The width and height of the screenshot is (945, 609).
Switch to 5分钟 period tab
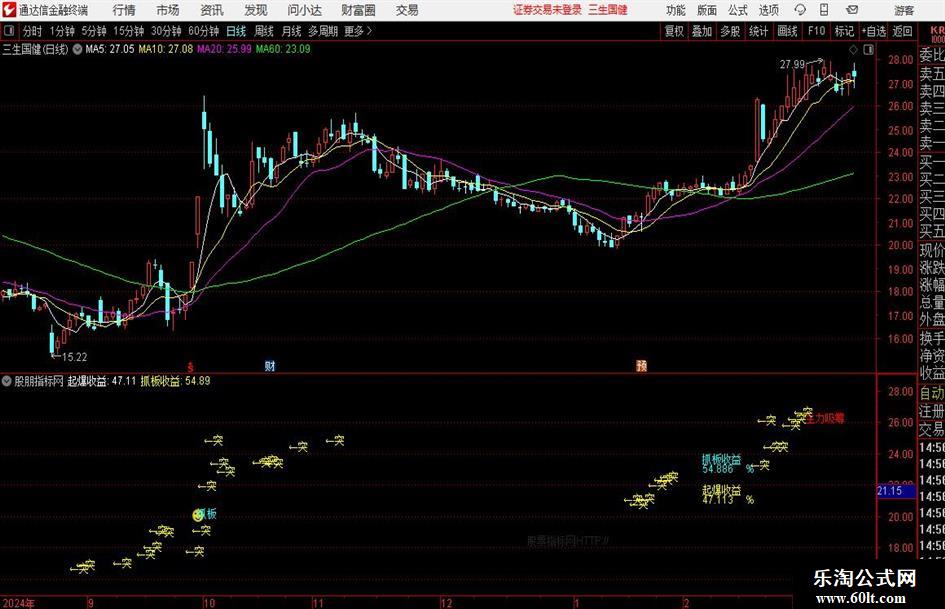(x=94, y=31)
